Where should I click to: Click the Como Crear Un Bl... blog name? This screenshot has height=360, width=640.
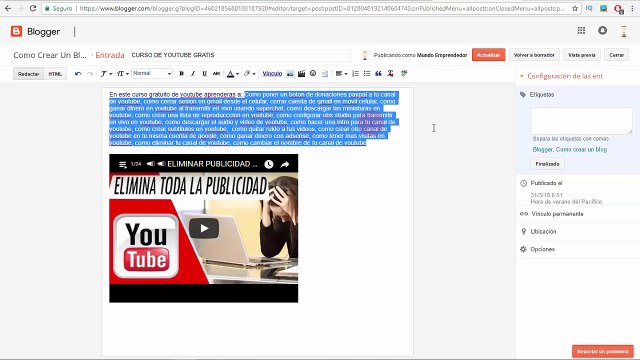coord(50,55)
